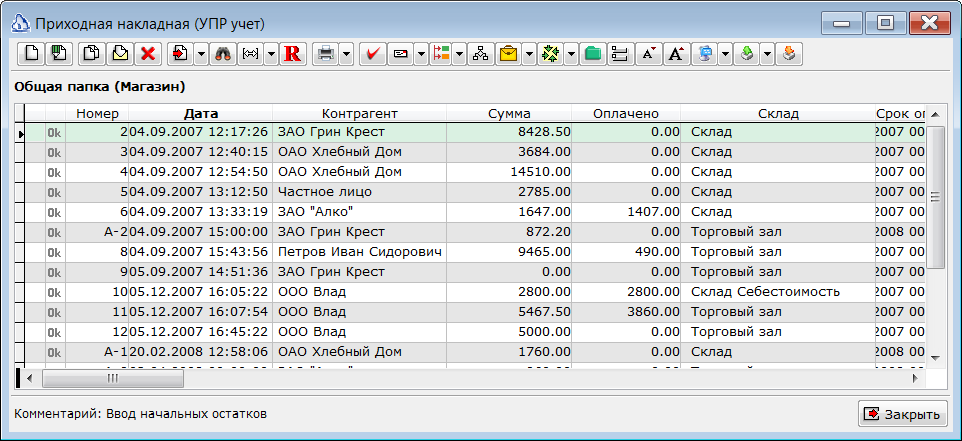Click the vertical scrollbar thumb of the table
This screenshot has height=441, width=962.
click(x=934, y=196)
